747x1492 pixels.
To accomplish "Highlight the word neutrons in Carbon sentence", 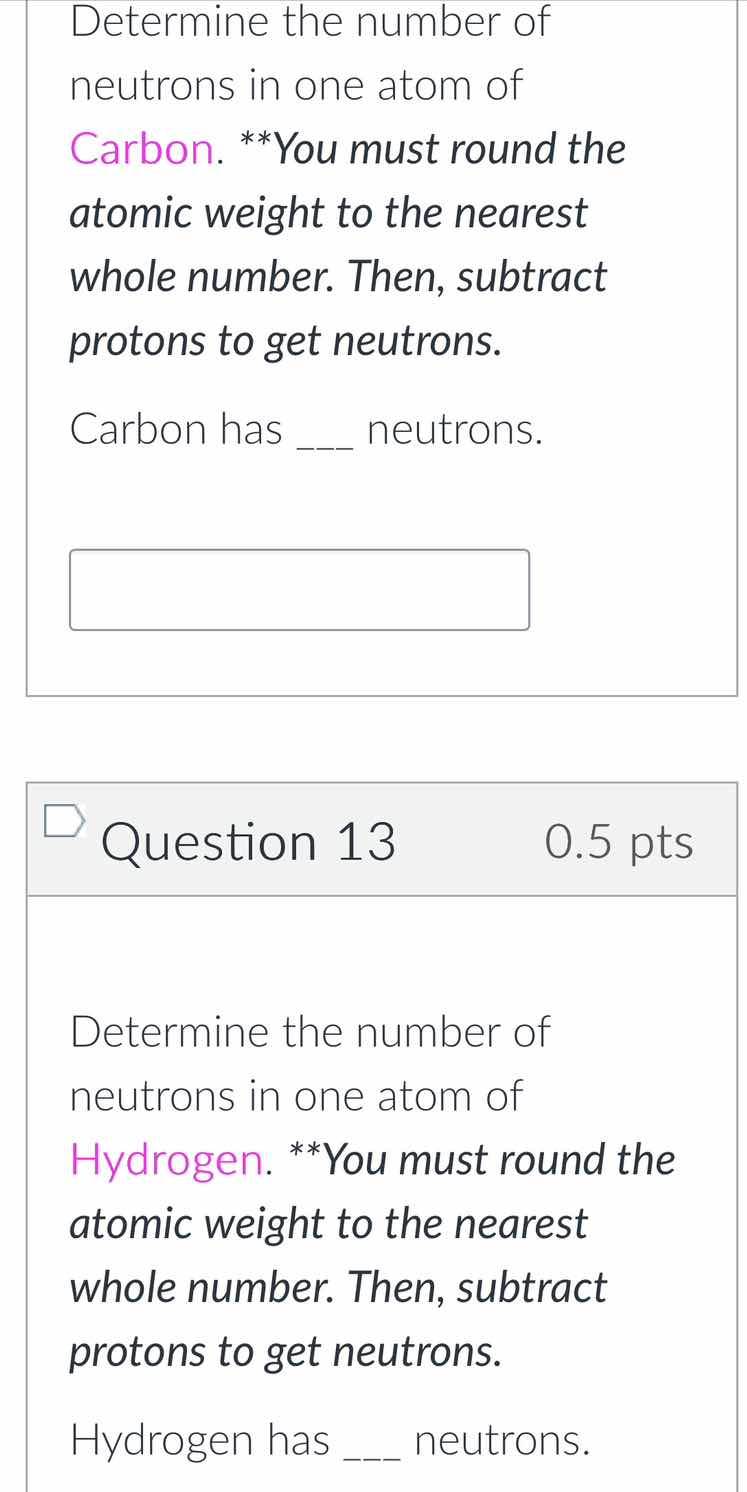I will (x=455, y=429).
